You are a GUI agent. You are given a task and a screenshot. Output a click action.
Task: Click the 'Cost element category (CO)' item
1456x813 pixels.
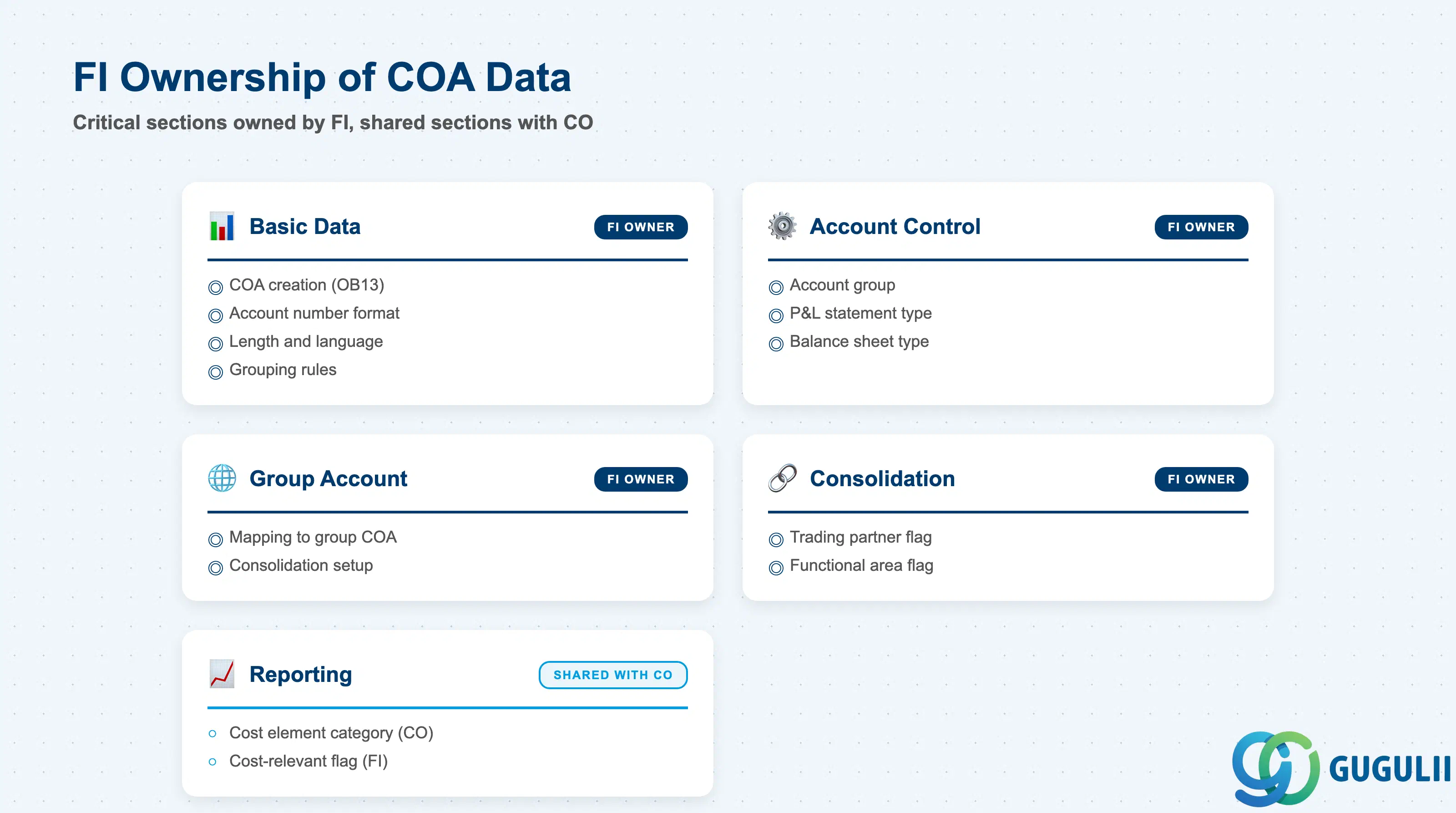(331, 733)
